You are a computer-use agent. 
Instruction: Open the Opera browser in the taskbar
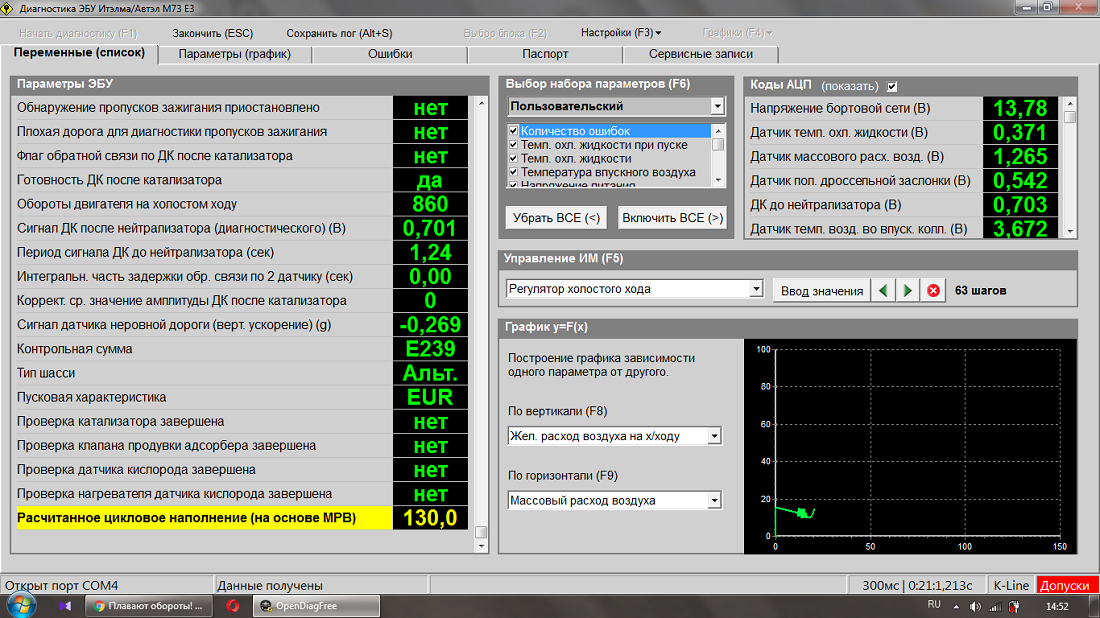[x=232, y=606]
